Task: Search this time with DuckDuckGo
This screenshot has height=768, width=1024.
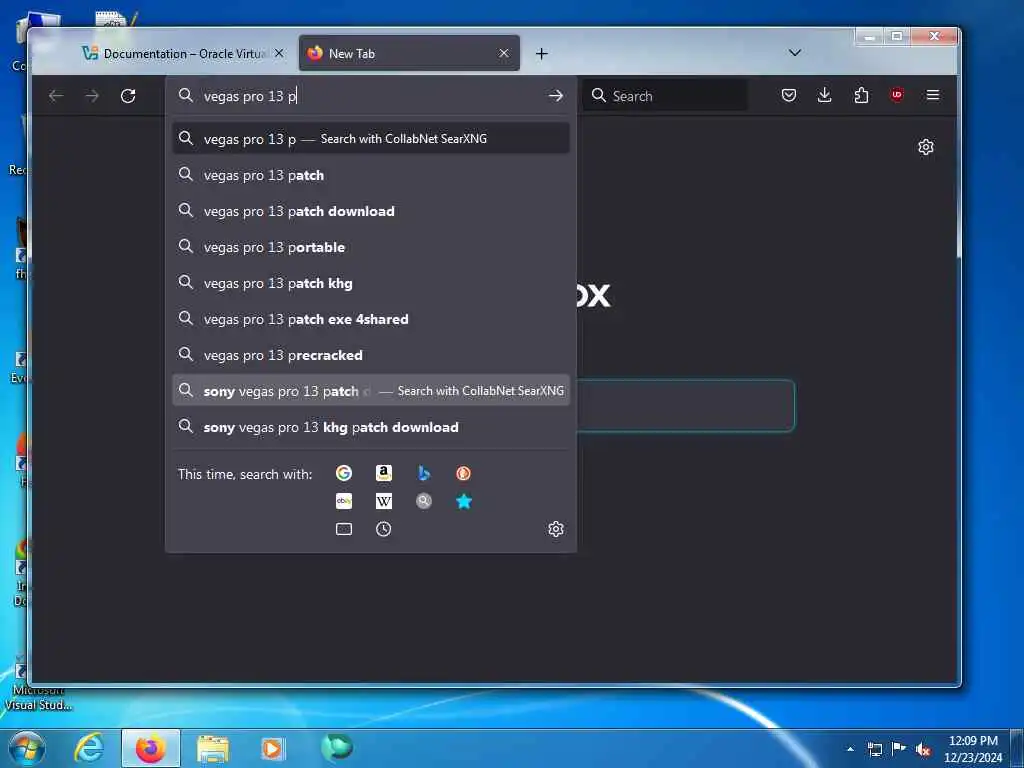Action: pyautogui.click(x=464, y=473)
